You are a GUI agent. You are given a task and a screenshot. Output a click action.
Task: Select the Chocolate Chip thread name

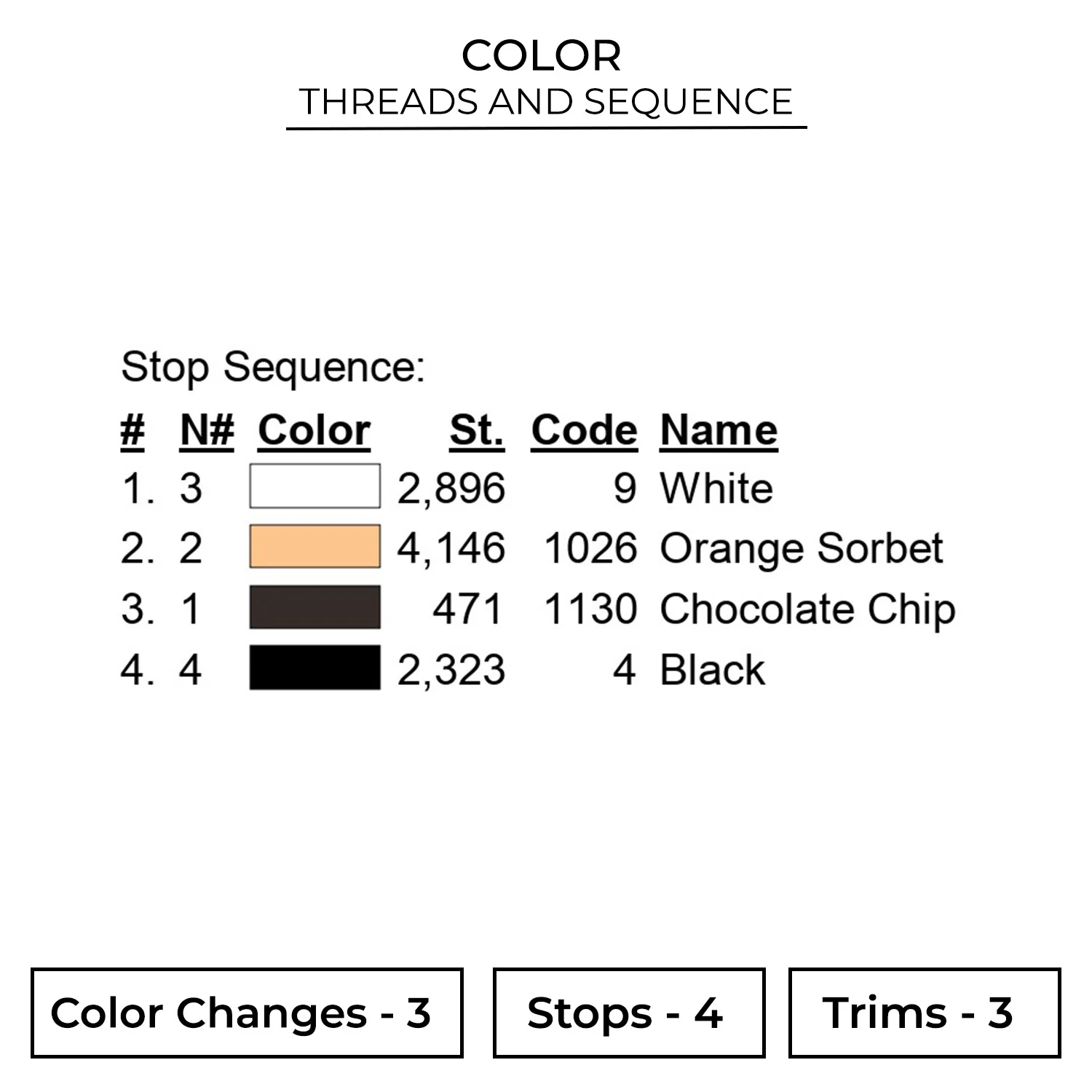(807, 609)
